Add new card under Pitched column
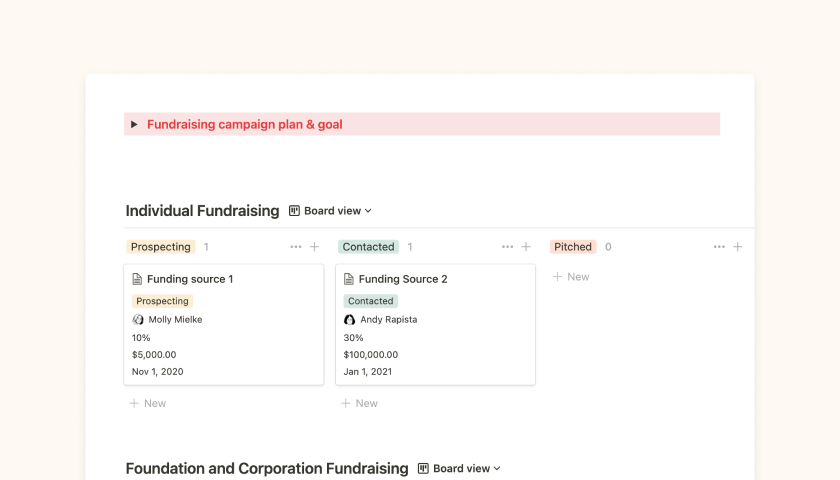Viewport: 840px width, 480px height. (x=571, y=277)
